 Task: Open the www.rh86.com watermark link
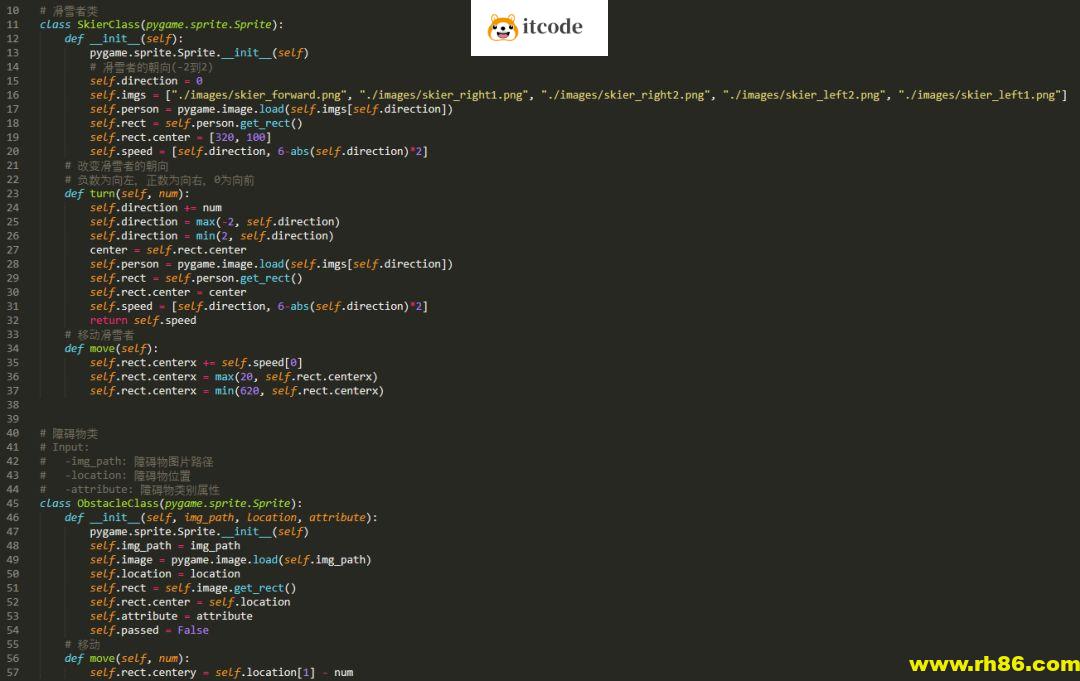(x=993, y=664)
